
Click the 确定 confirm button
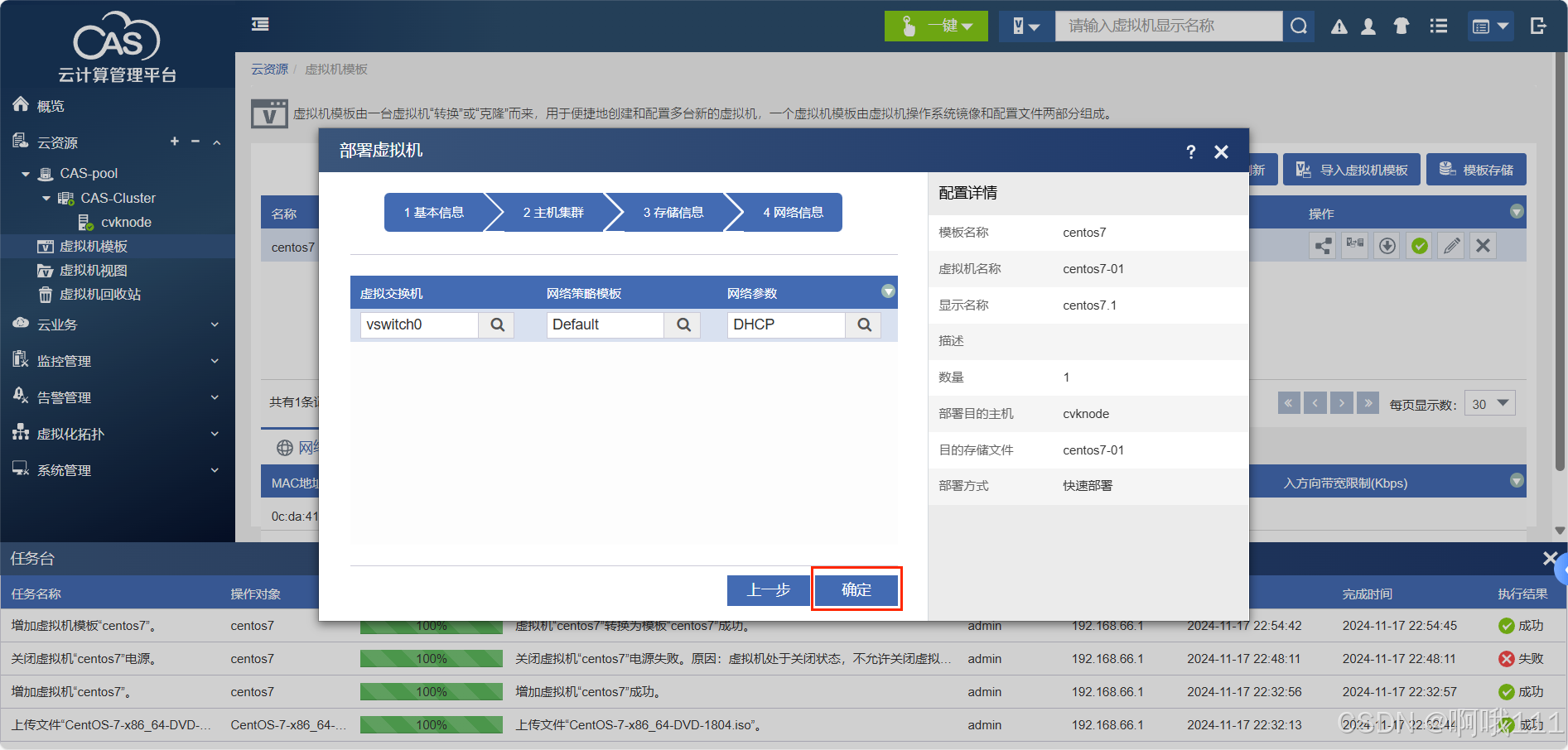pyautogui.click(x=856, y=589)
